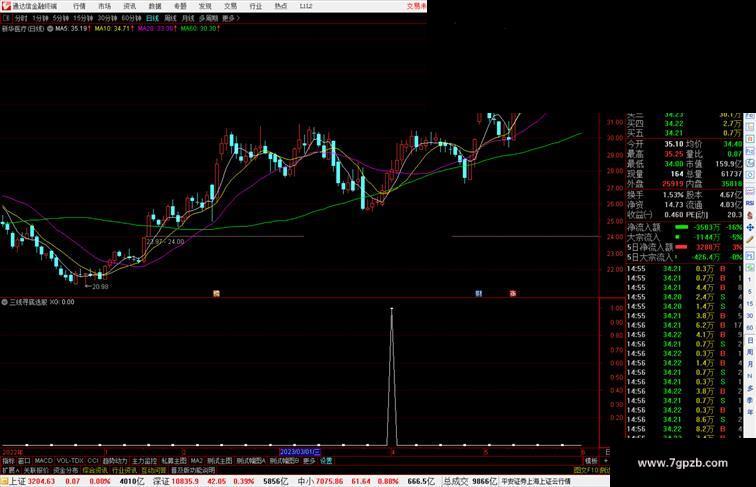Click the highlighted date 2023/03/01 on the axis
This screenshot has height=487, width=756.
click(x=300, y=452)
